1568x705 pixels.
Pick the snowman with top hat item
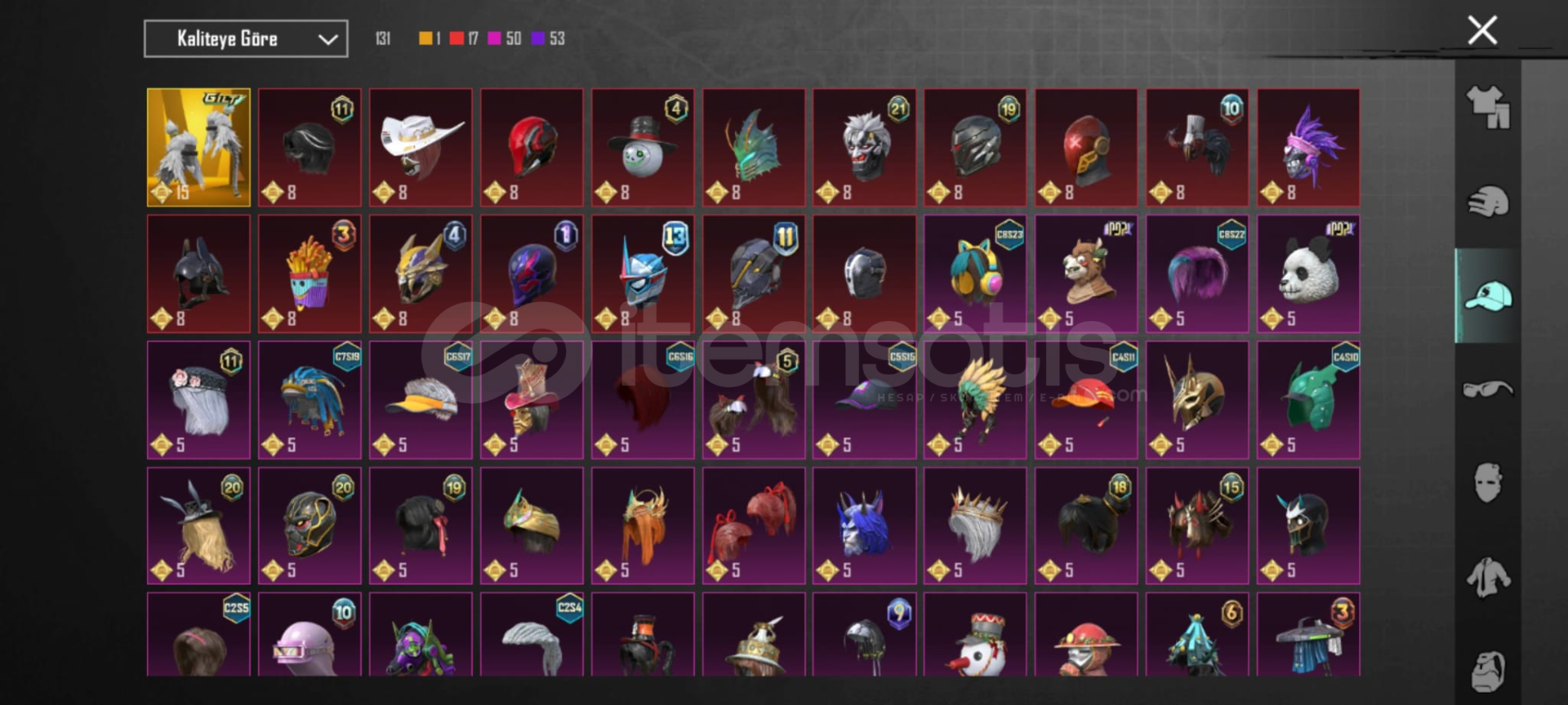pyautogui.click(x=643, y=147)
